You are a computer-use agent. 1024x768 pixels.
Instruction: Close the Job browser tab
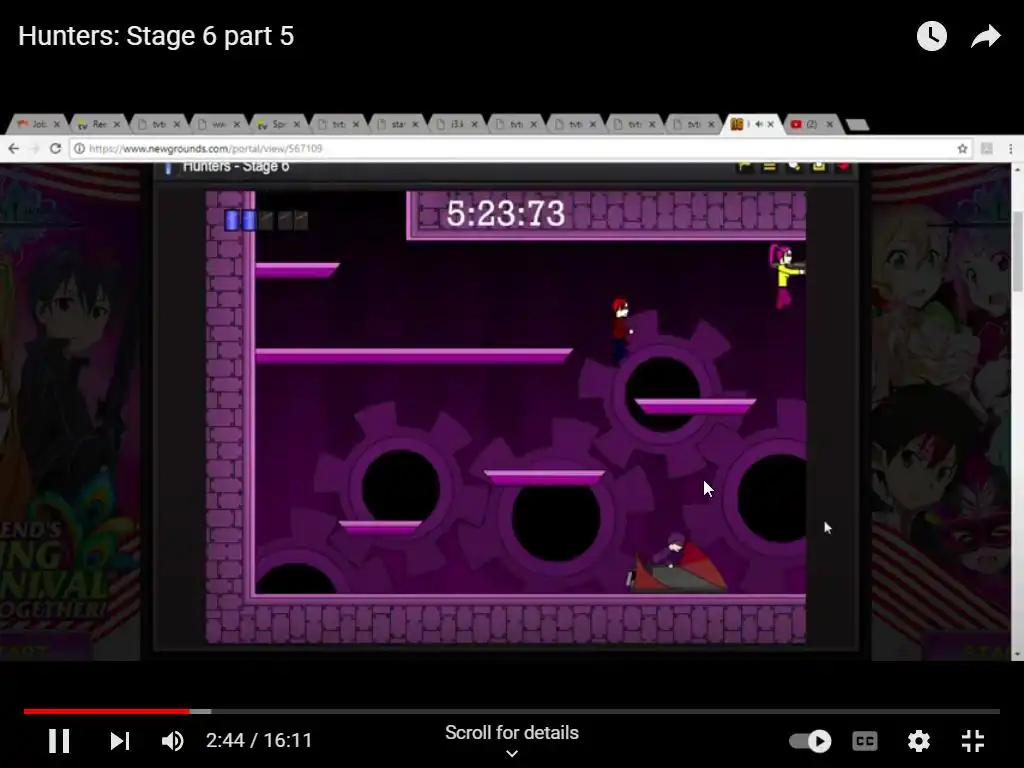pos(57,124)
